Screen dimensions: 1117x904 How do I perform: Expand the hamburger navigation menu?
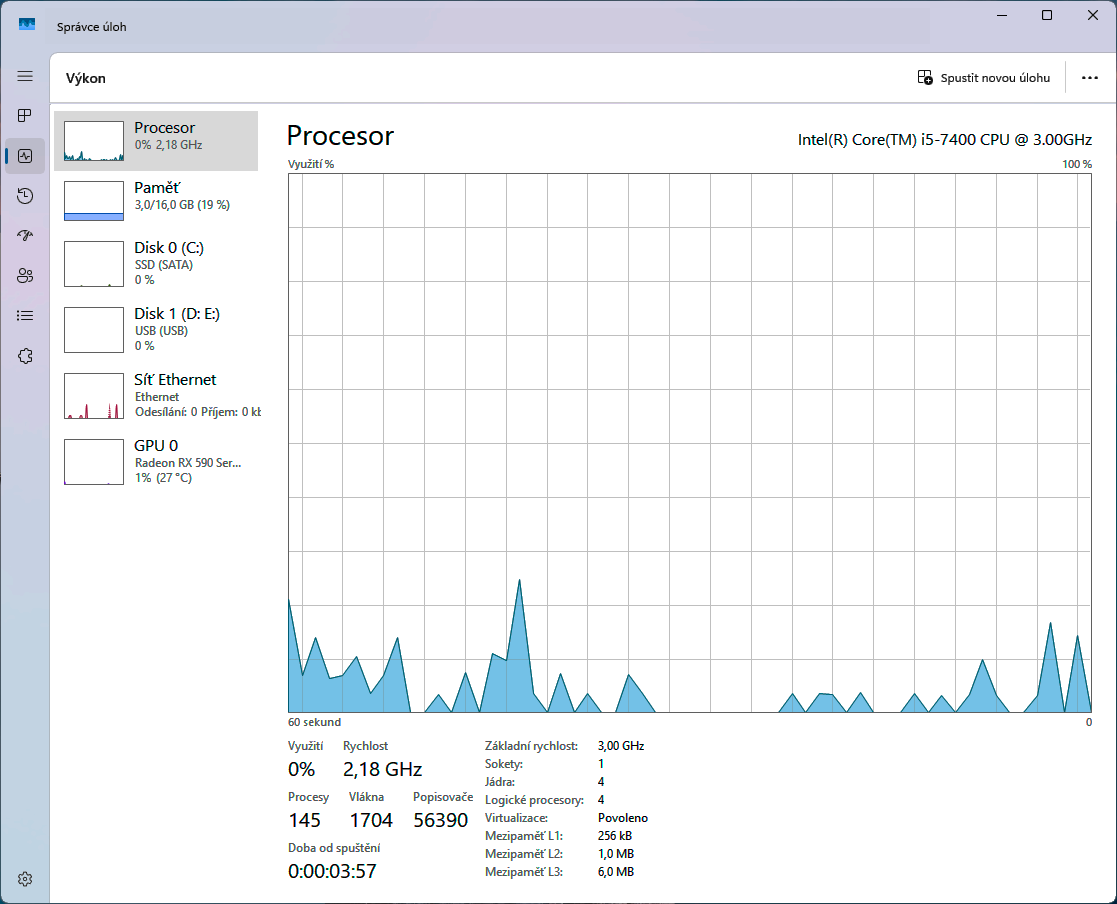25,76
